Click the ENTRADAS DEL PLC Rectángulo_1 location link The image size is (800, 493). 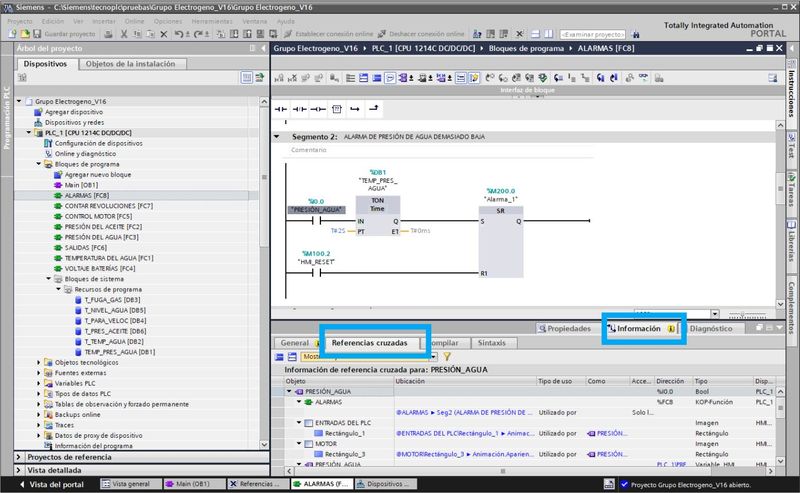point(465,433)
